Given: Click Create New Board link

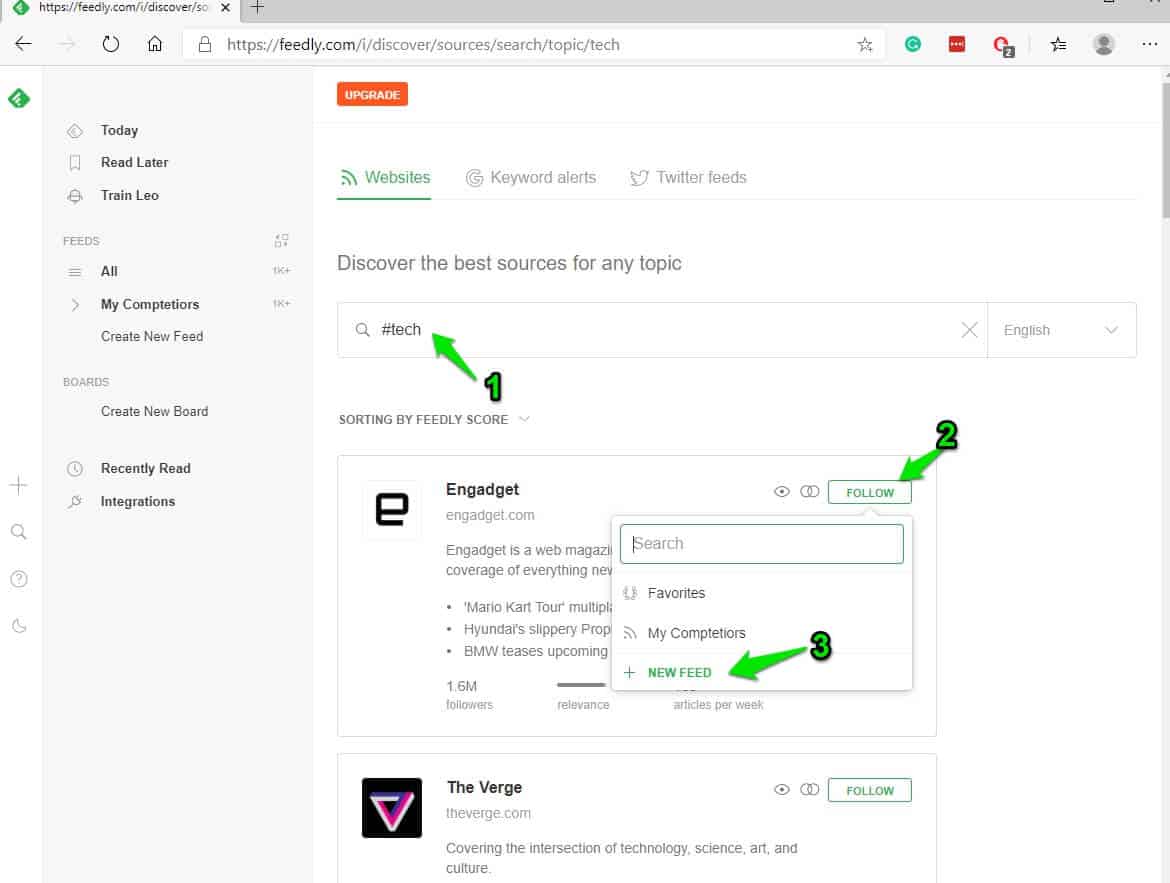Looking at the screenshot, I should [x=154, y=411].
